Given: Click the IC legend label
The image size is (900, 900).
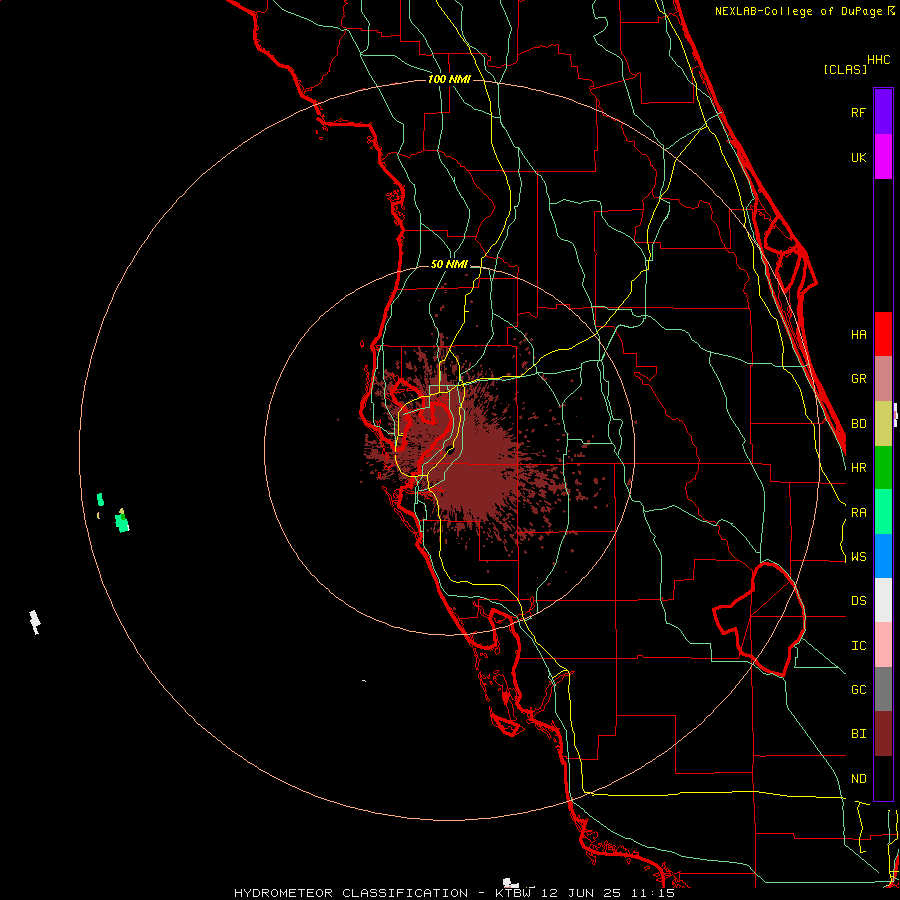Looking at the screenshot, I should [858, 646].
